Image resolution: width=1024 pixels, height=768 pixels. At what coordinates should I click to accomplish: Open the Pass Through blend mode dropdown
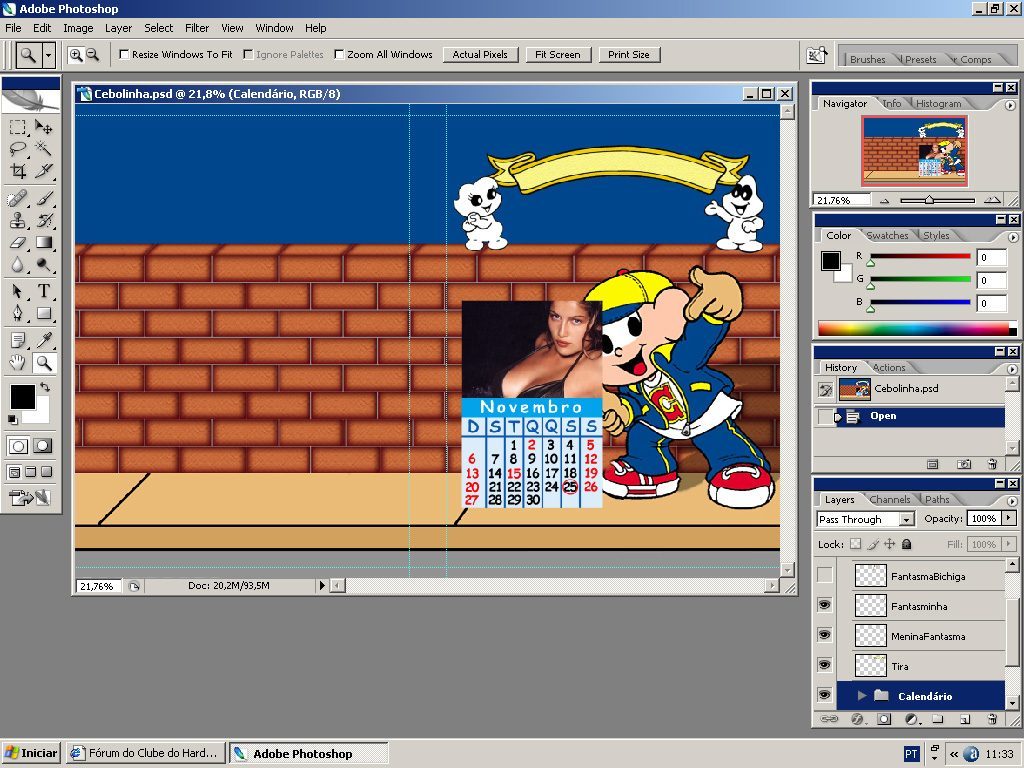pyautogui.click(x=906, y=519)
